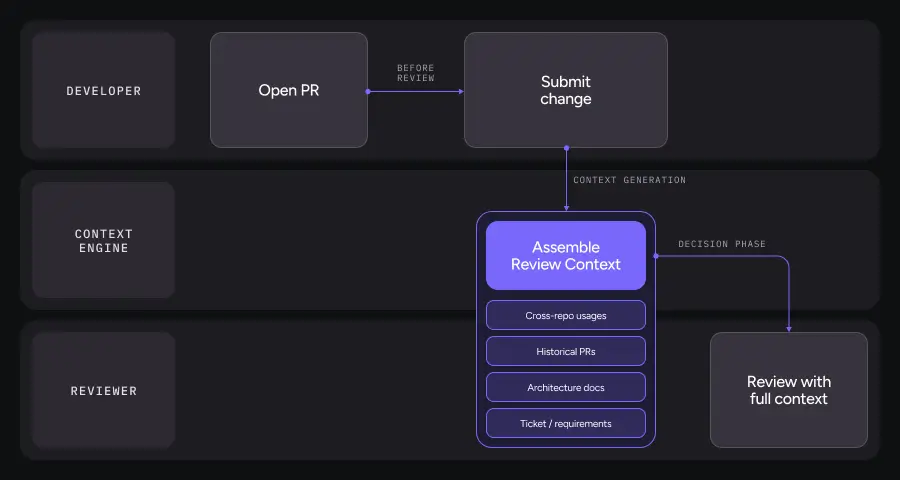Screen dimensions: 900x480
Task: Click the purple Assemble Review Context block
Action: point(565,256)
